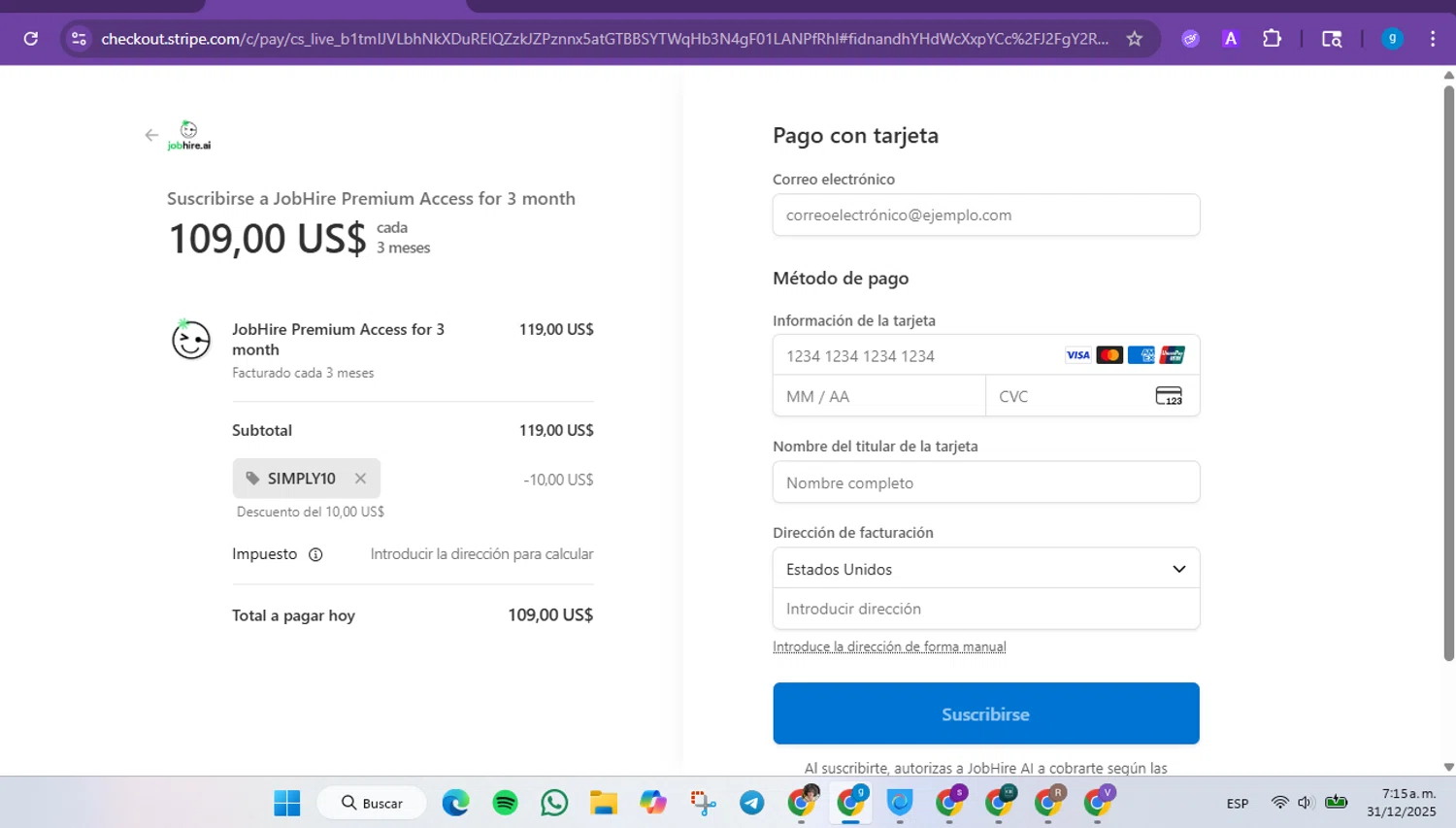This screenshot has height=828, width=1456.
Task: Click the '109,00 US$' headline price
Action: tap(267, 239)
